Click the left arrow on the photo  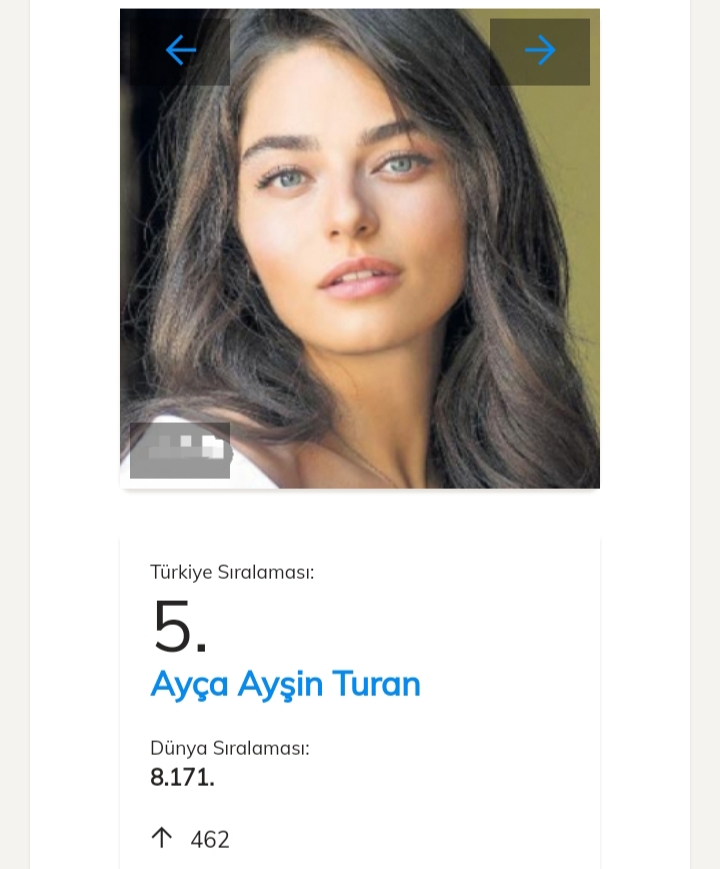(x=181, y=50)
